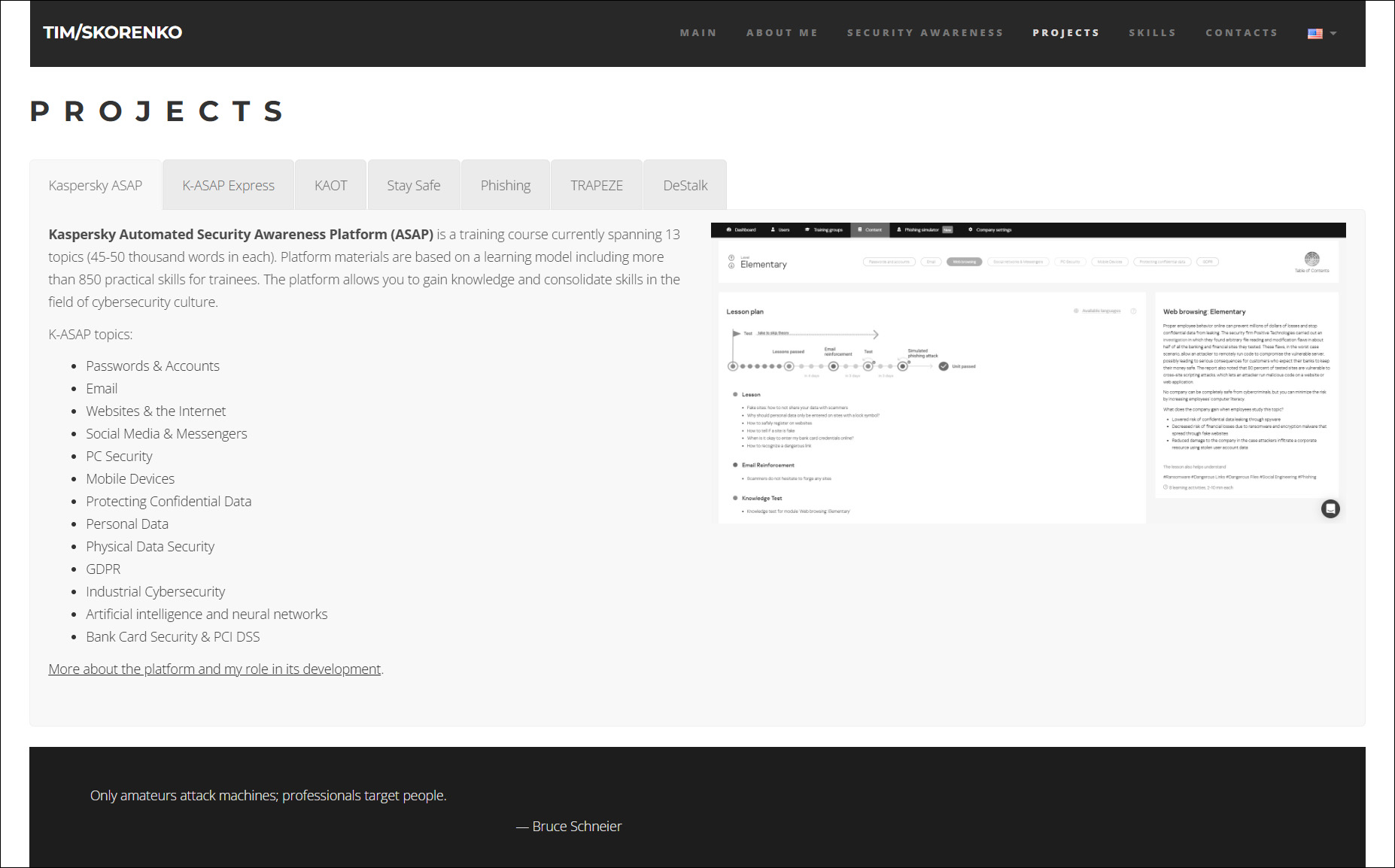Viewport: 1395px width, 868px height.
Task: Click the TIM/SKORENKO site logo
Action: [x=112, y=32]
